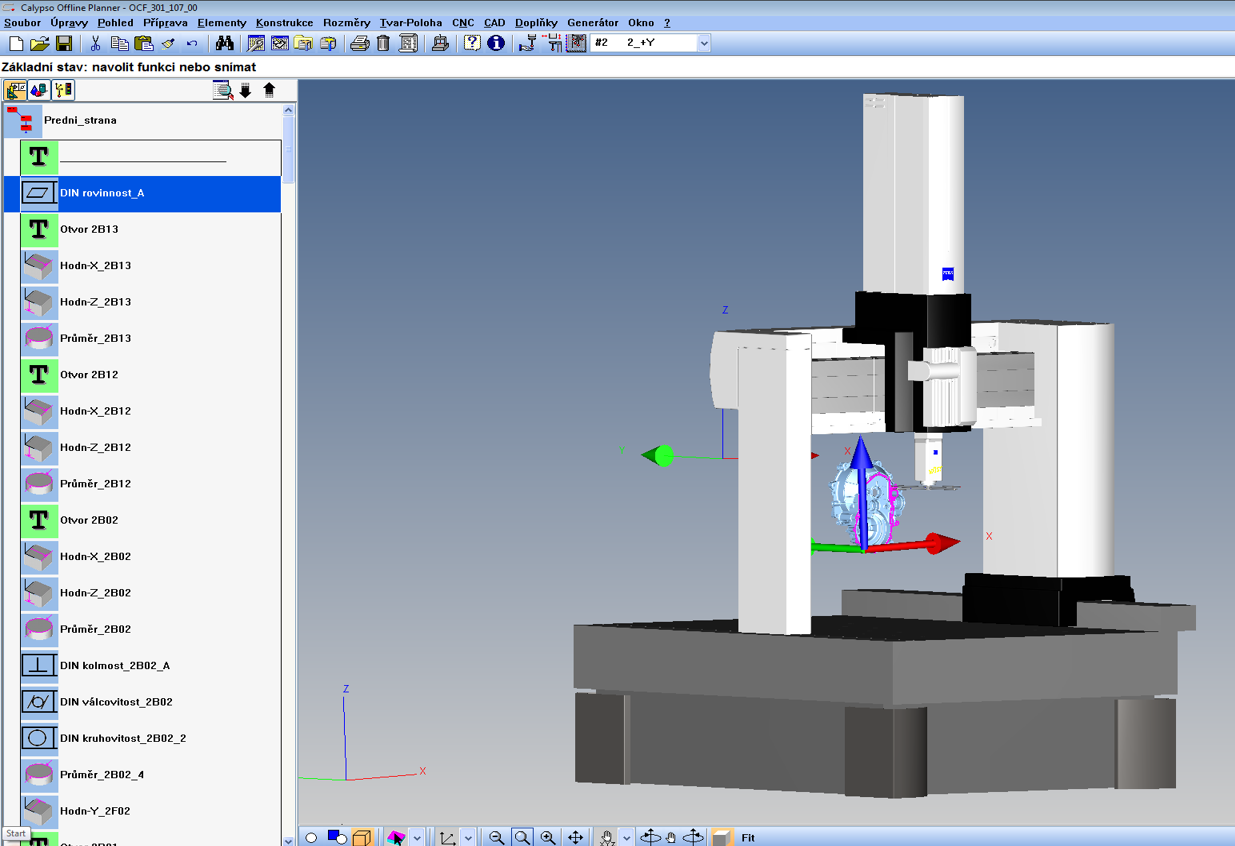1235x846 pixels.
Task: Click the magnifier list search icon
Action: click(x=223, y=90)
